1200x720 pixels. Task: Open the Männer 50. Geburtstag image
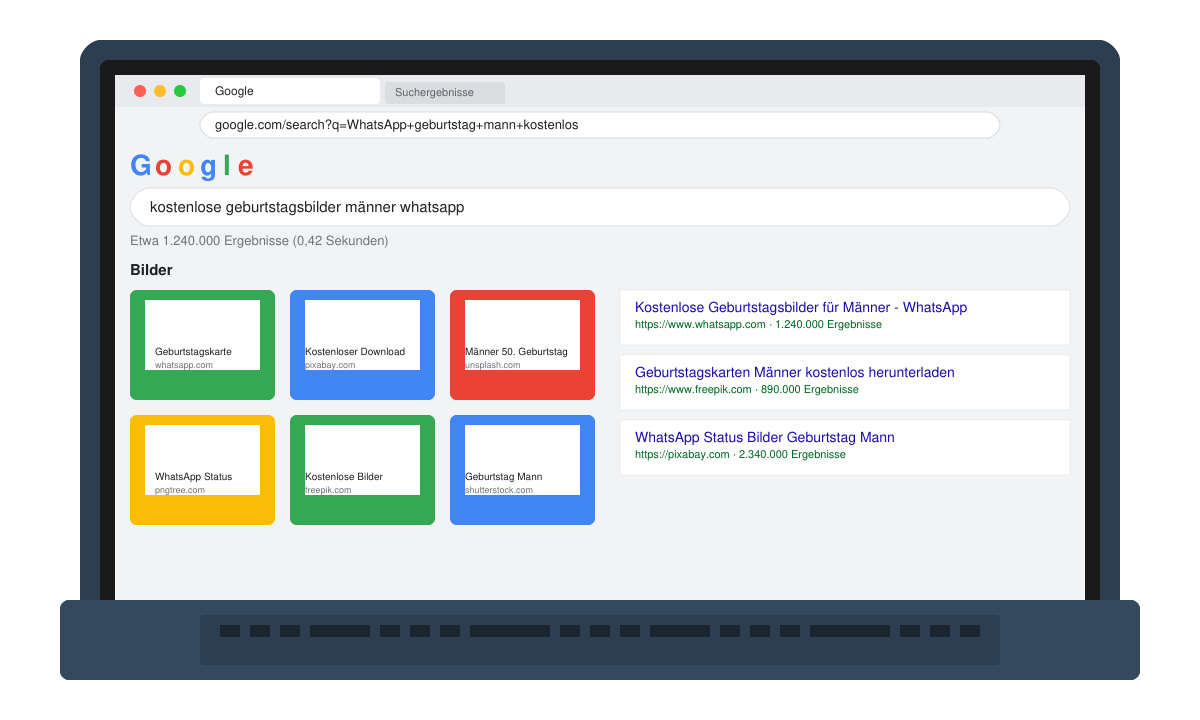click(x=522, y=345)
